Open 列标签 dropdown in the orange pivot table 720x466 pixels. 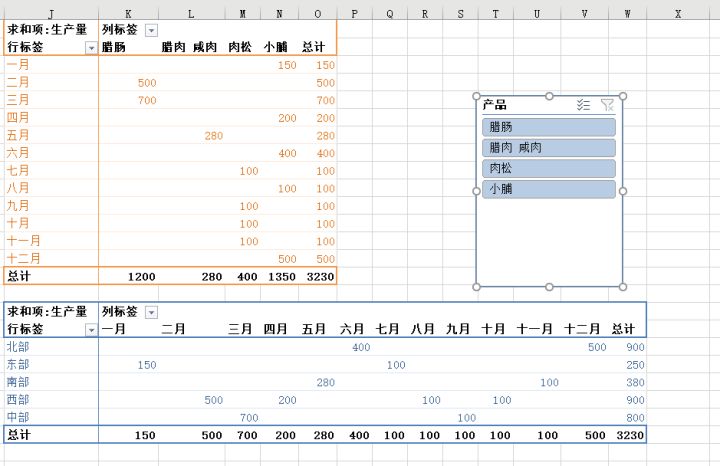(x=151, y=31)
